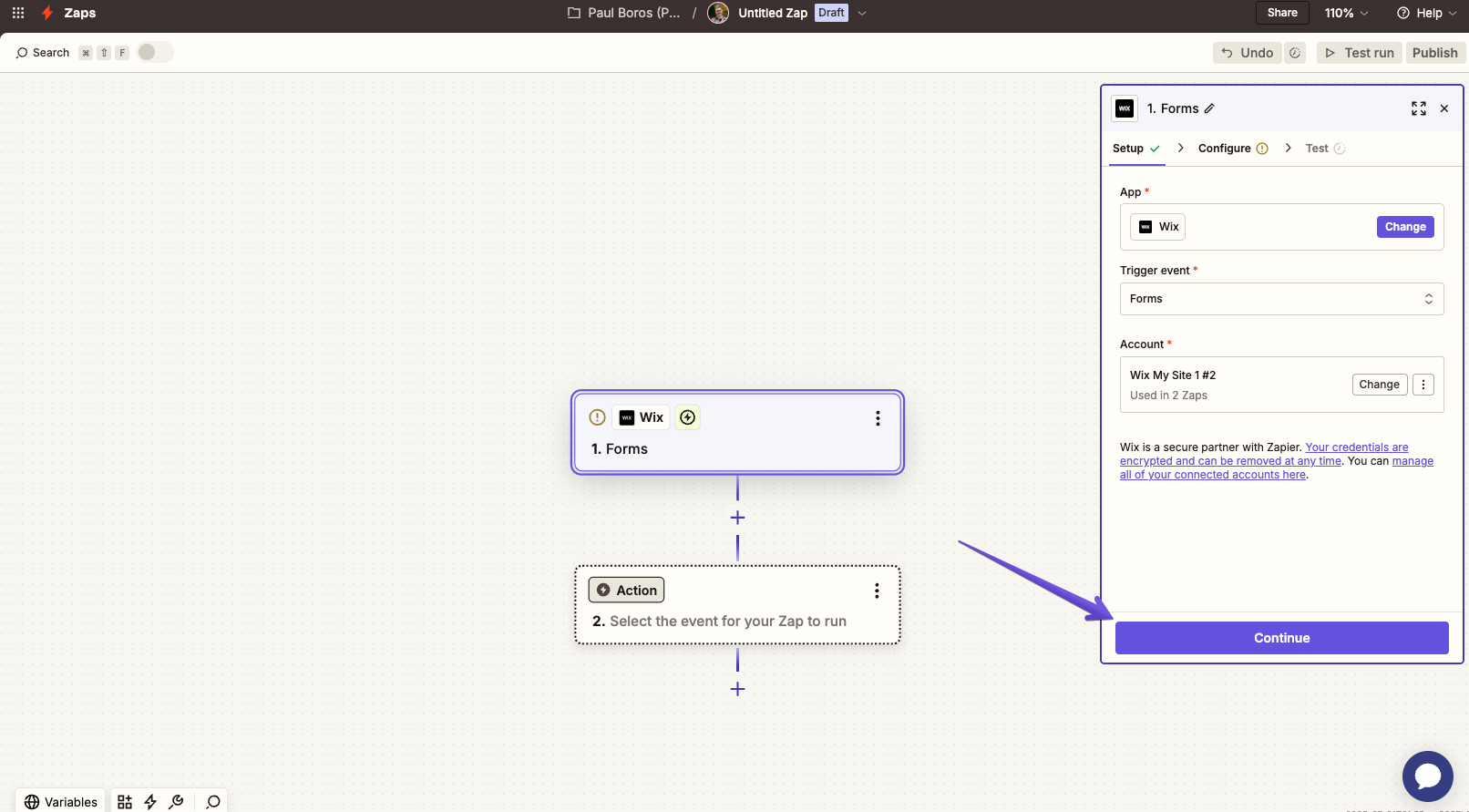Expand the Untitled Zap title dropdown
The width and height of the screenshot is (1469, 812).
click(862, 13)
